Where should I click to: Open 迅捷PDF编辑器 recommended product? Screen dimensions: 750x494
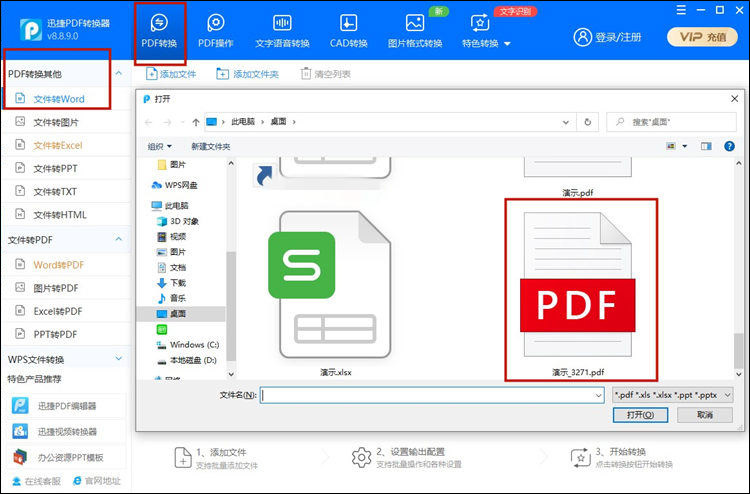66,406
